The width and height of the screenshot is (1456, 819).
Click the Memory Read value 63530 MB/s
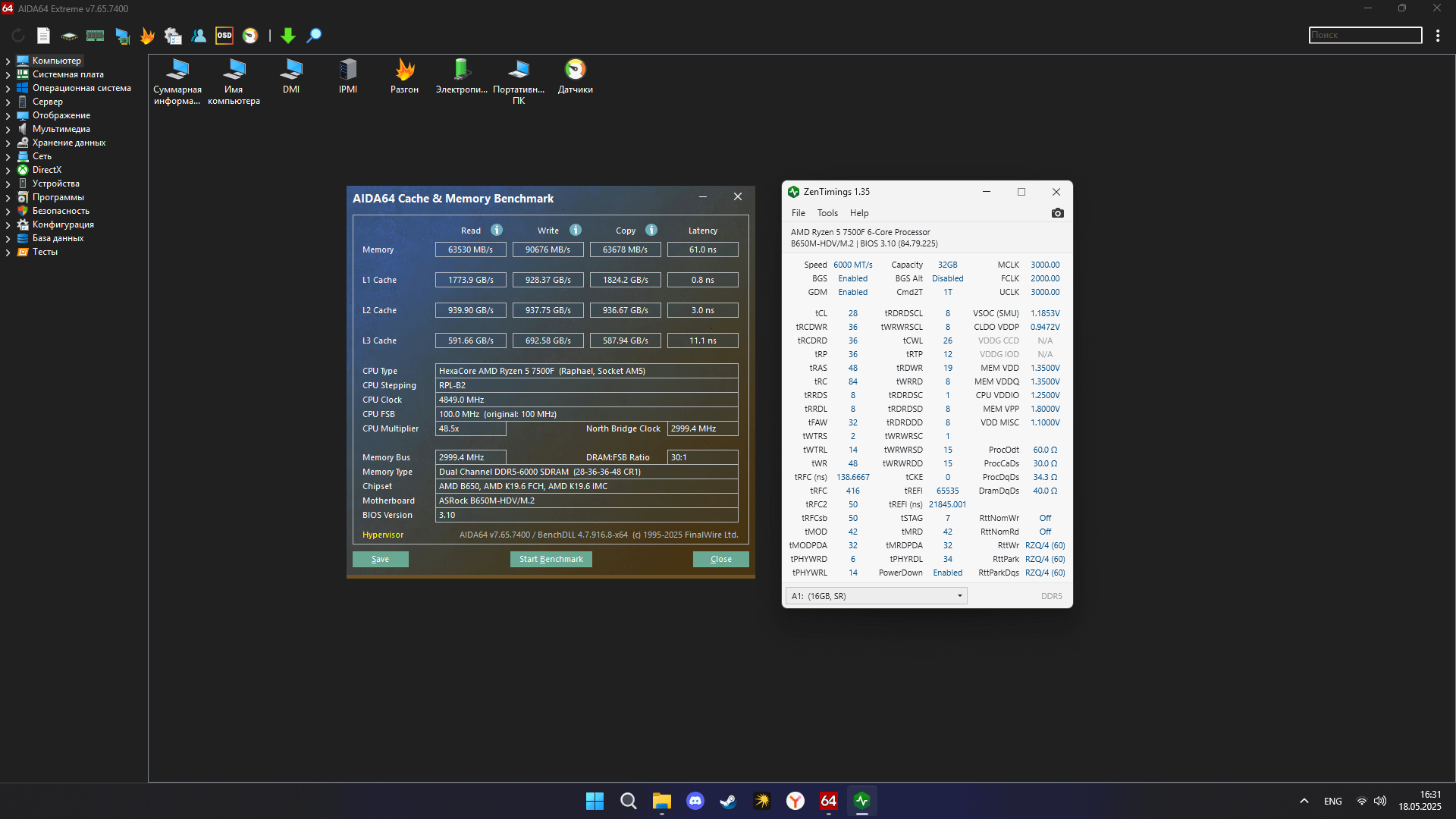pos(470,249)
